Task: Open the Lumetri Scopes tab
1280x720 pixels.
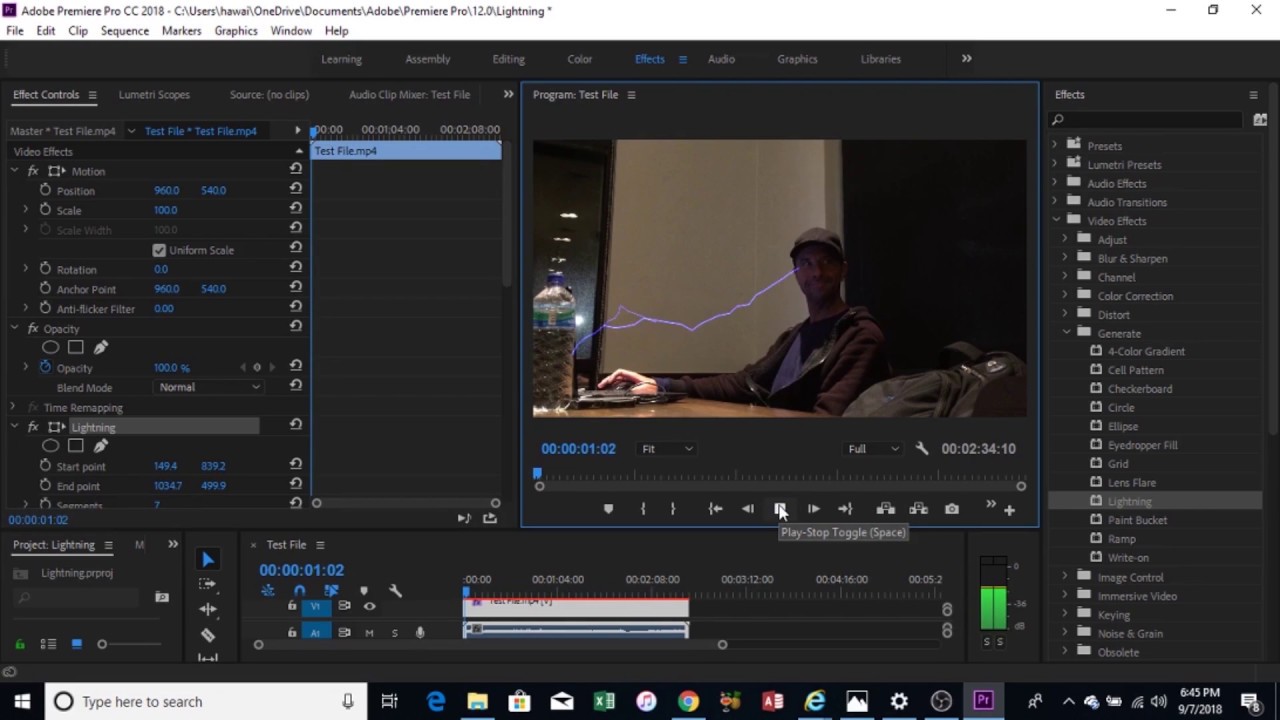Action: 154,95
